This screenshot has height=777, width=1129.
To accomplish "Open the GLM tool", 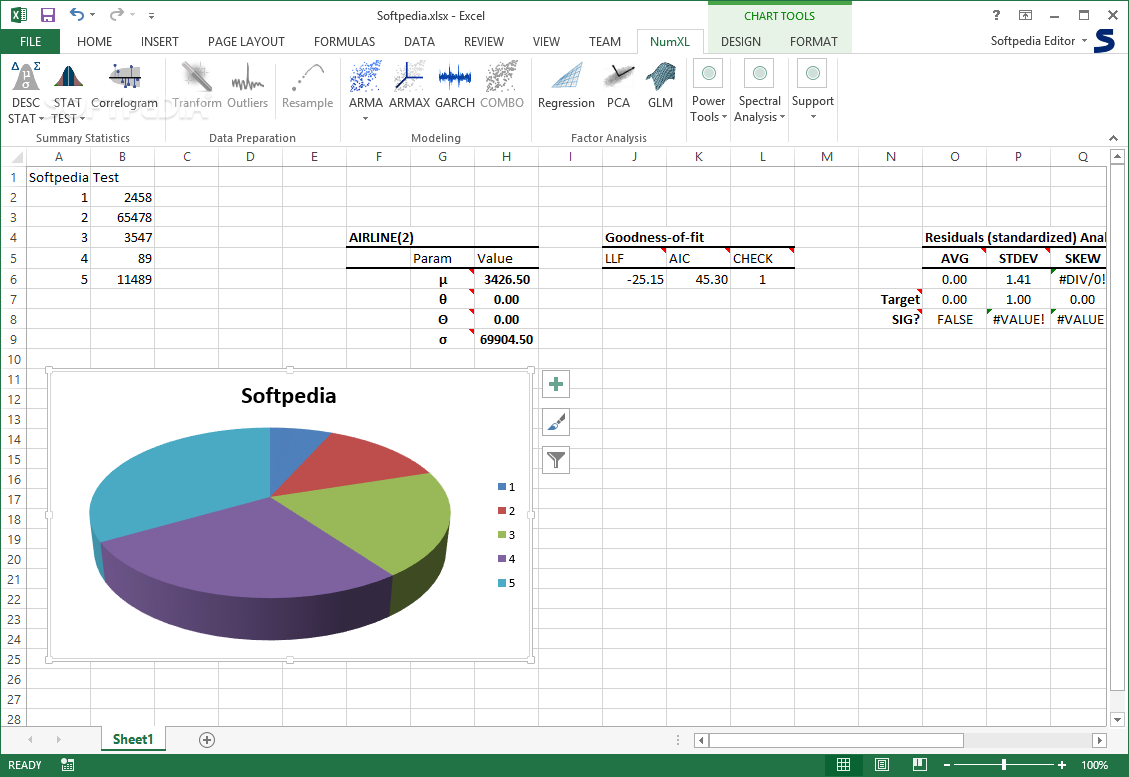I will point(660,86).
